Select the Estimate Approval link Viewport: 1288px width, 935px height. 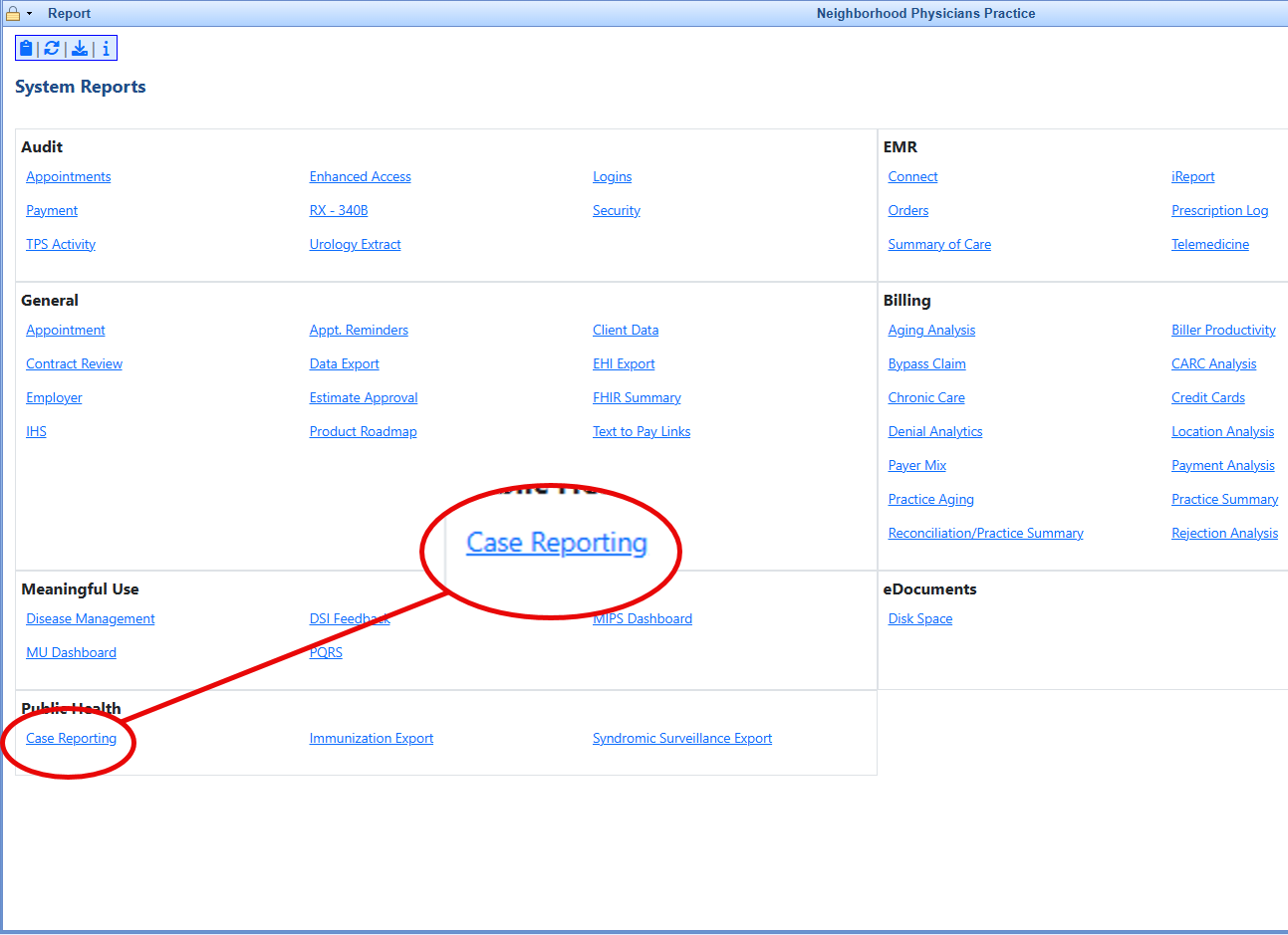pyautogui.click(x=364, y=398)
